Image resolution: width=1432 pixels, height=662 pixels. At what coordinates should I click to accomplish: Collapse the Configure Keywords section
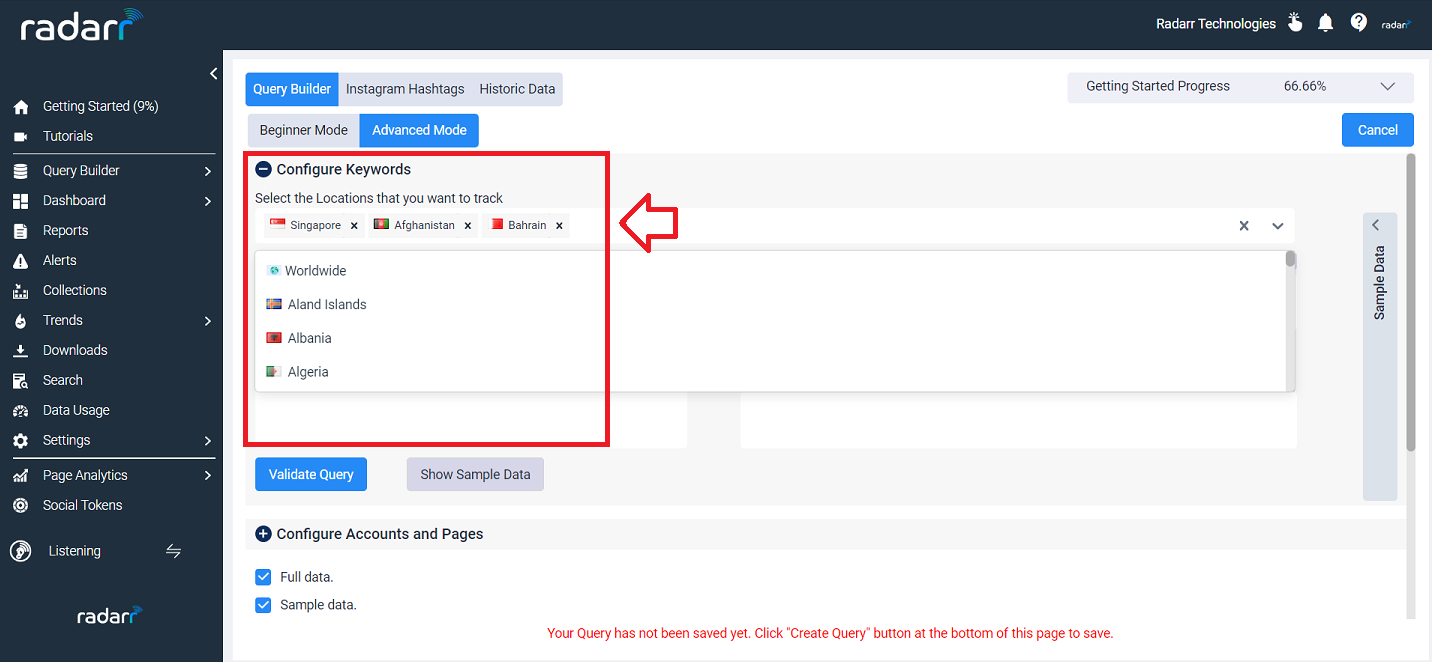coord(263,169)
